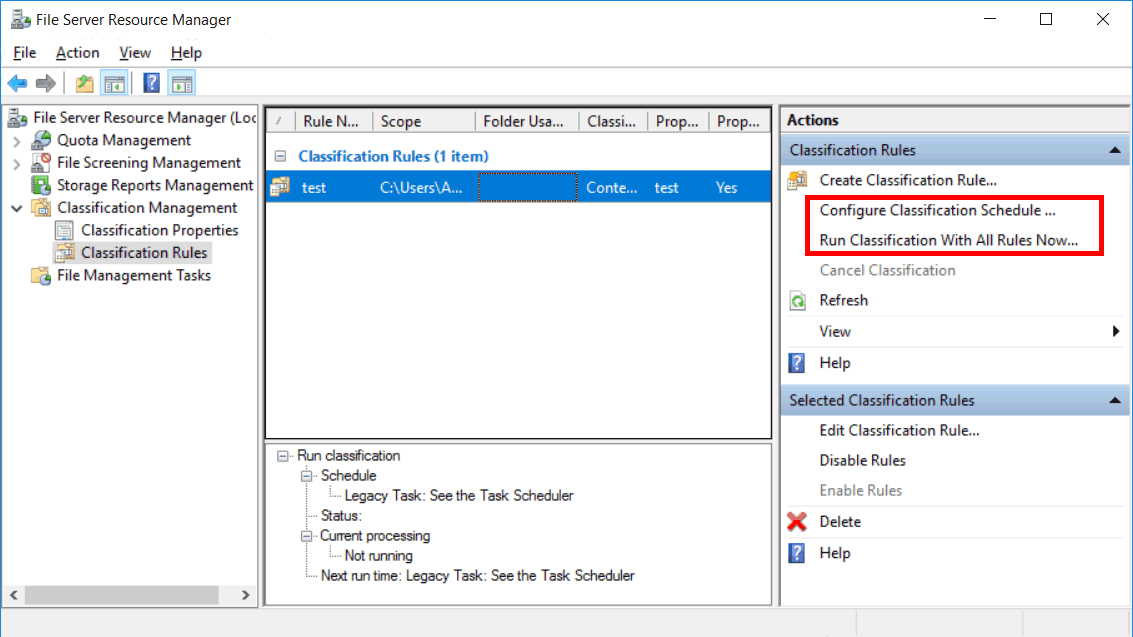
Task: Collapse the Classification Management node
Action: (x=17, y=209)
